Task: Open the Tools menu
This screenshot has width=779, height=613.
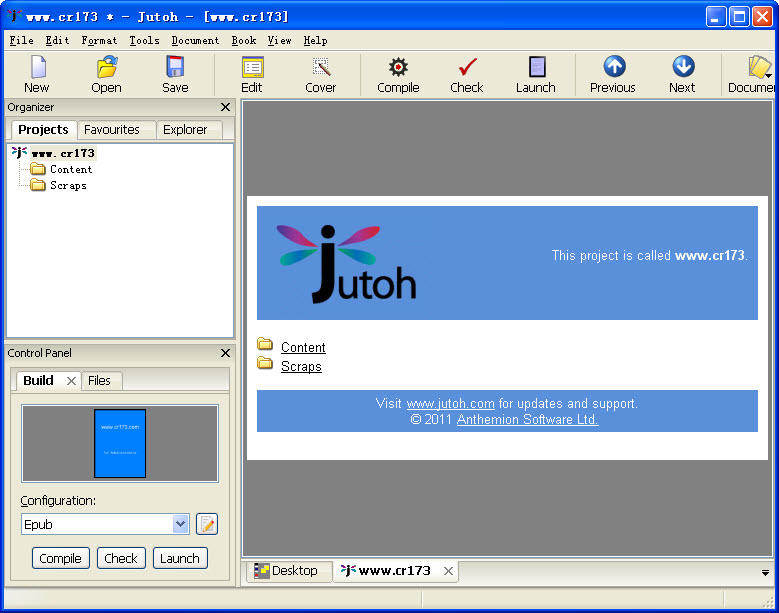Action: [x=145, y=40]
